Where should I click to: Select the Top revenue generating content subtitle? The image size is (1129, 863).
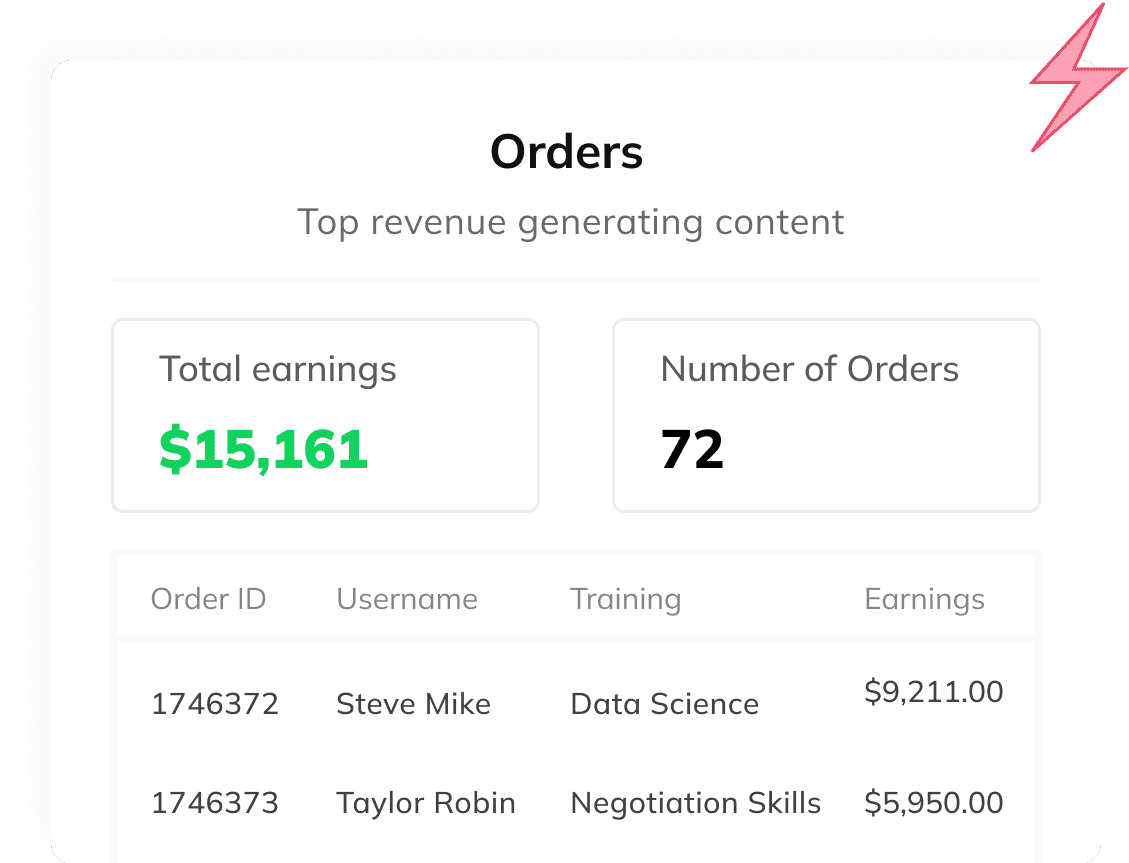pyautogui.click(x=570, y=222)
